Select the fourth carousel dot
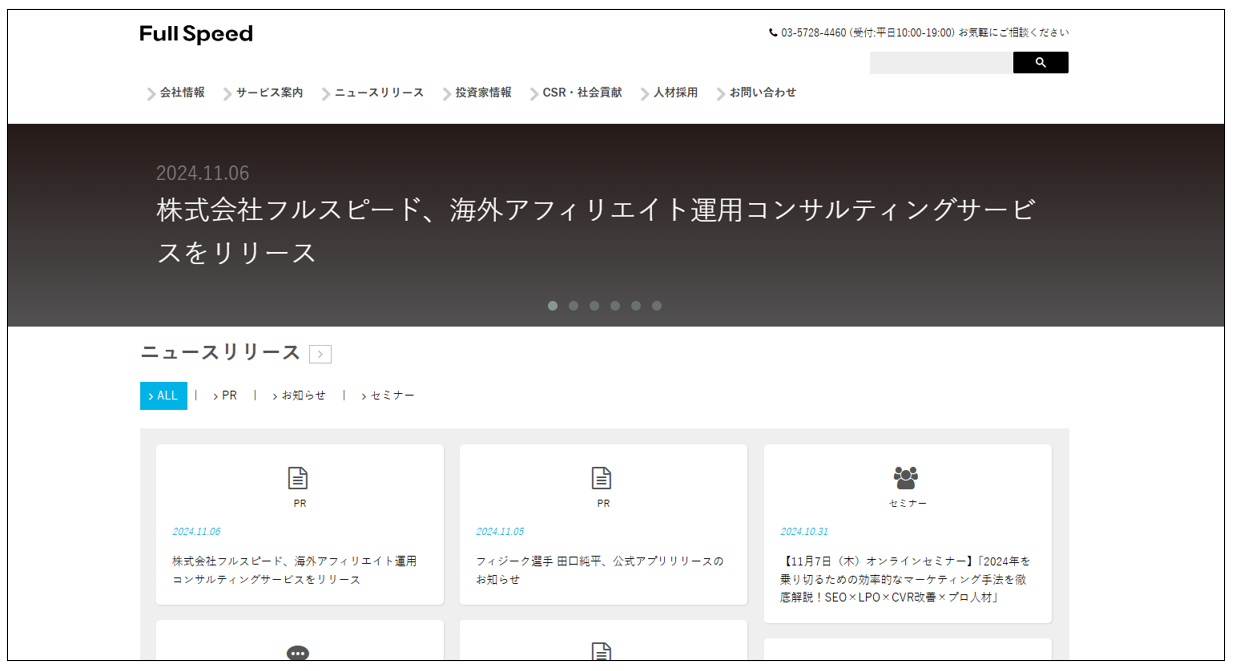 tap(615, 306)
